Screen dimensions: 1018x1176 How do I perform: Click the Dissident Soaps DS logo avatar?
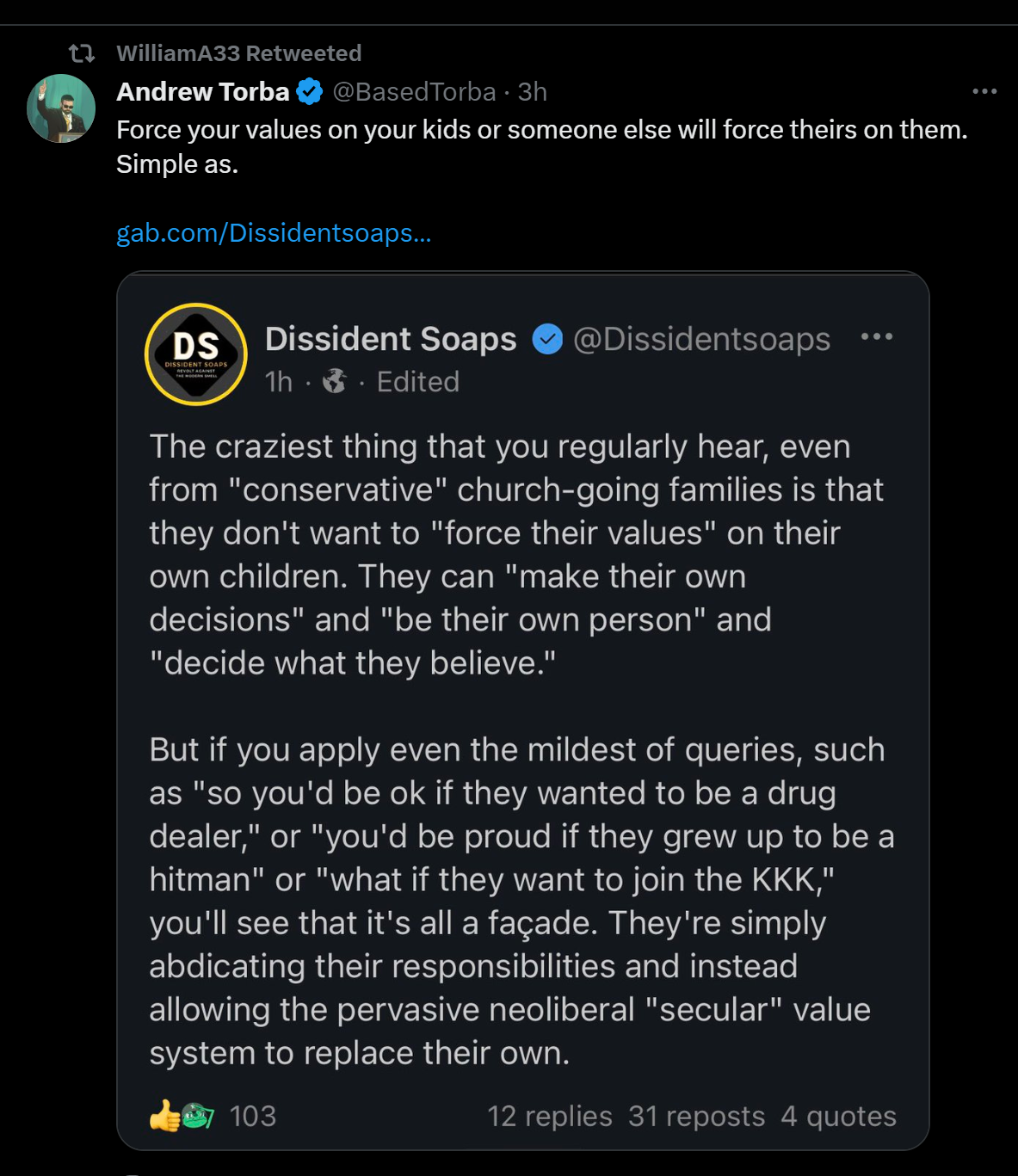coord(196,354)
